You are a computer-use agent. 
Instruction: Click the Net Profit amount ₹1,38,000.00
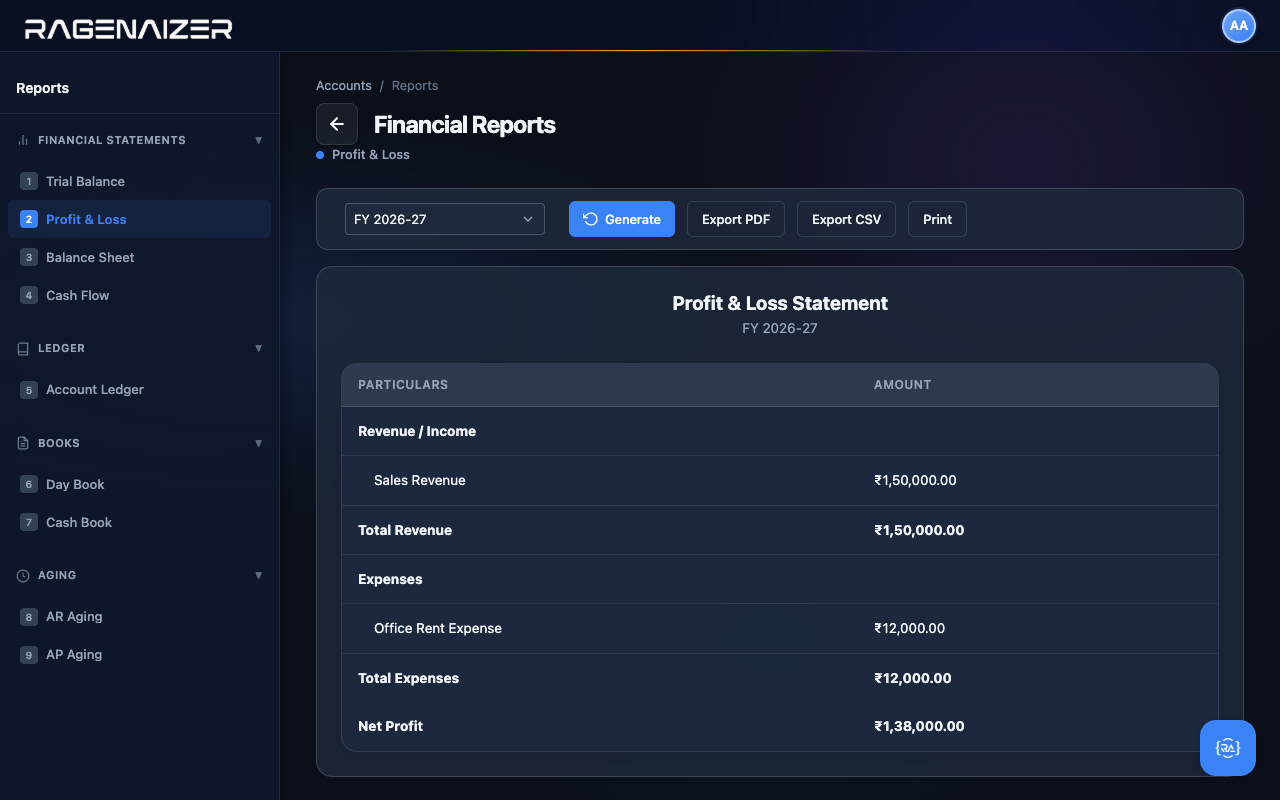[x=919, y=726]
